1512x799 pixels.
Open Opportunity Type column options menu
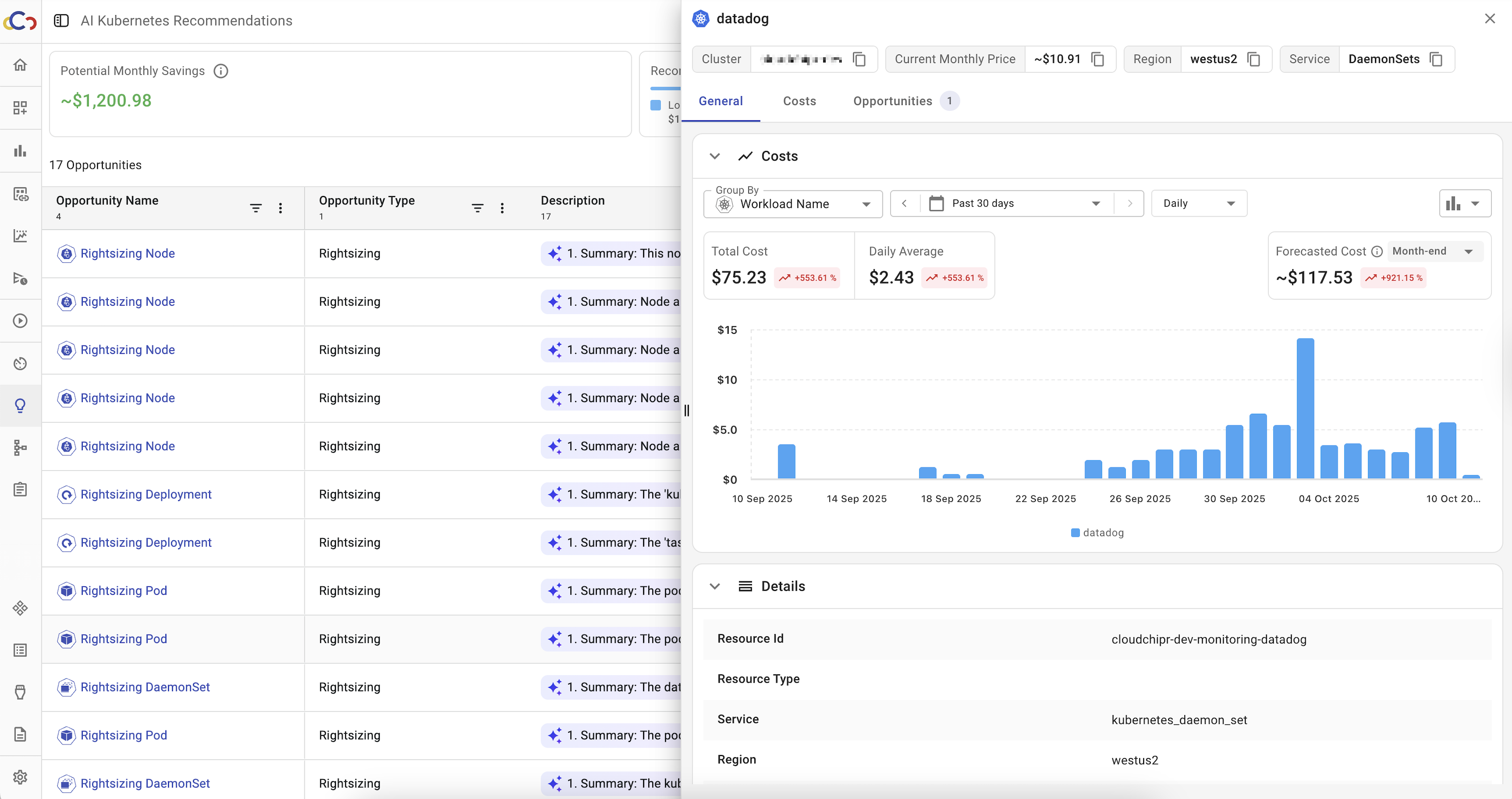tap(502, 208)
